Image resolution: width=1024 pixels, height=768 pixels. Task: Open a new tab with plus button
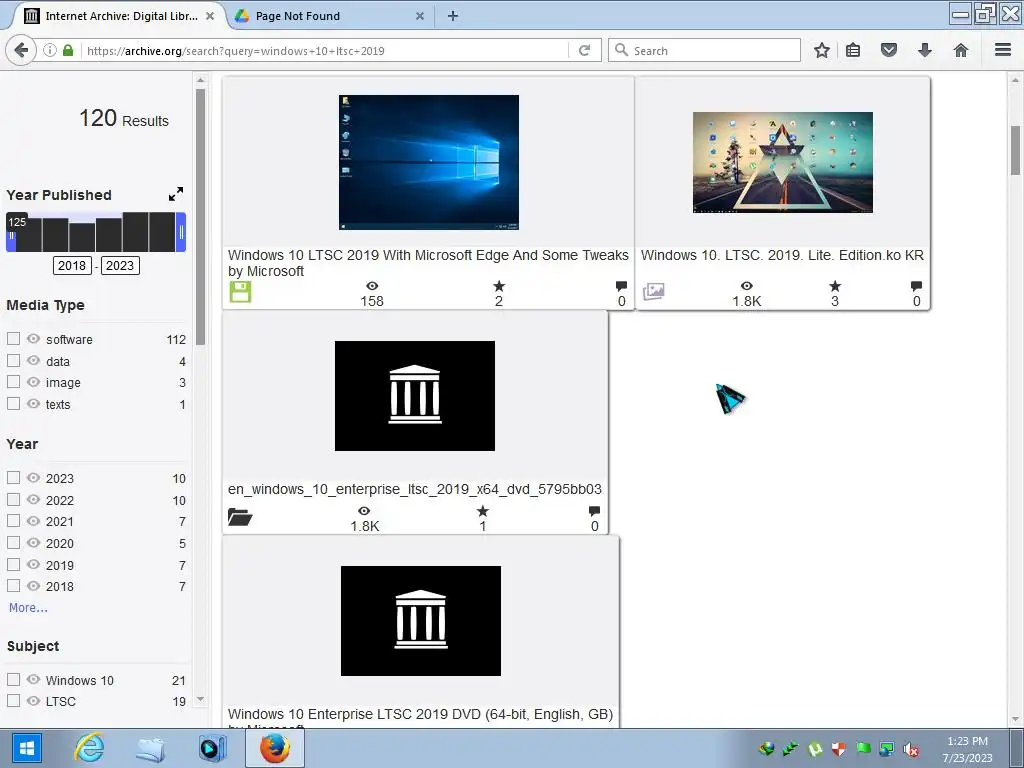[453, 16]
